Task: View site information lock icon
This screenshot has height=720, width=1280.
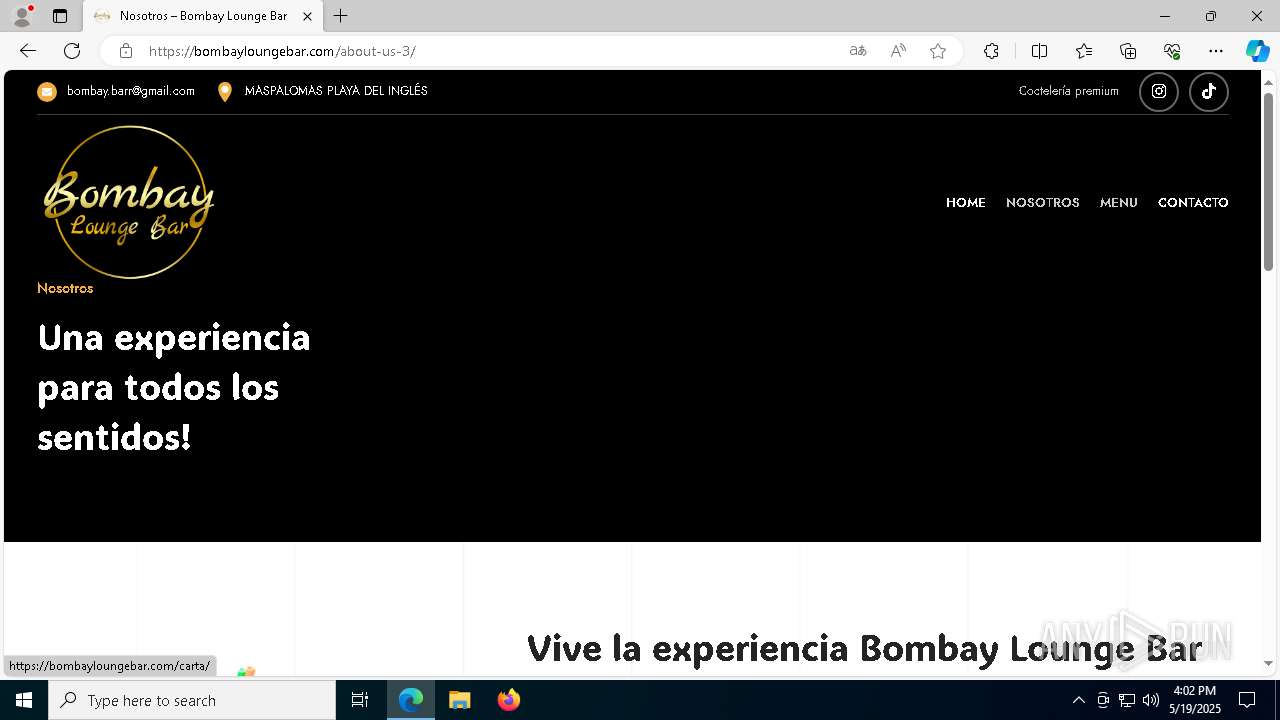Action: tap(125, 51)
